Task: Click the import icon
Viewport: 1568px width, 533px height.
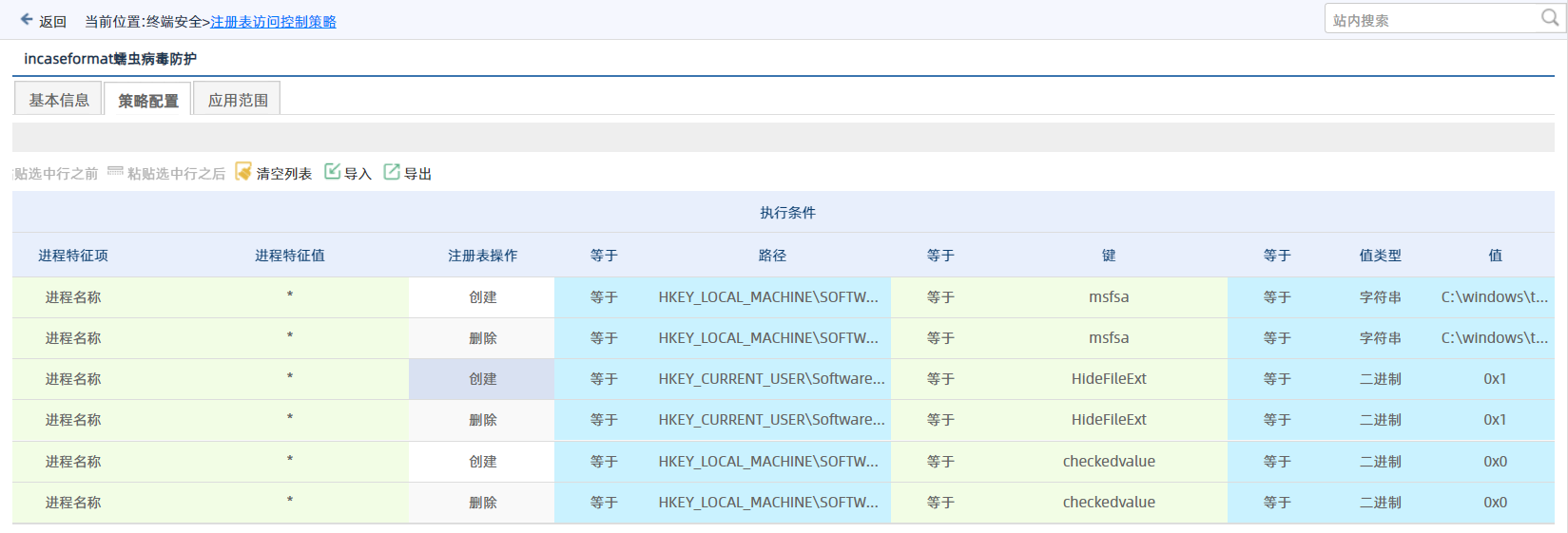Action: pyautogui.click(x=332, y=172)
